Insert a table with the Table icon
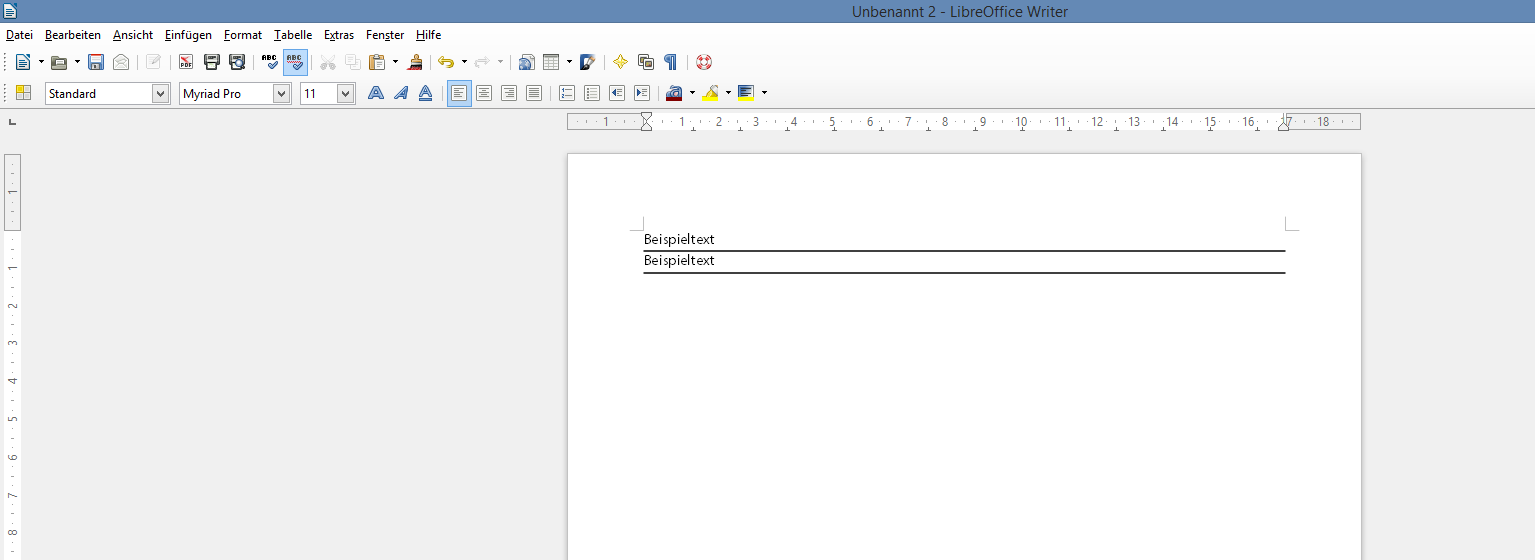The height and width of the screenshot is (560, 1535). pos(551,62)
